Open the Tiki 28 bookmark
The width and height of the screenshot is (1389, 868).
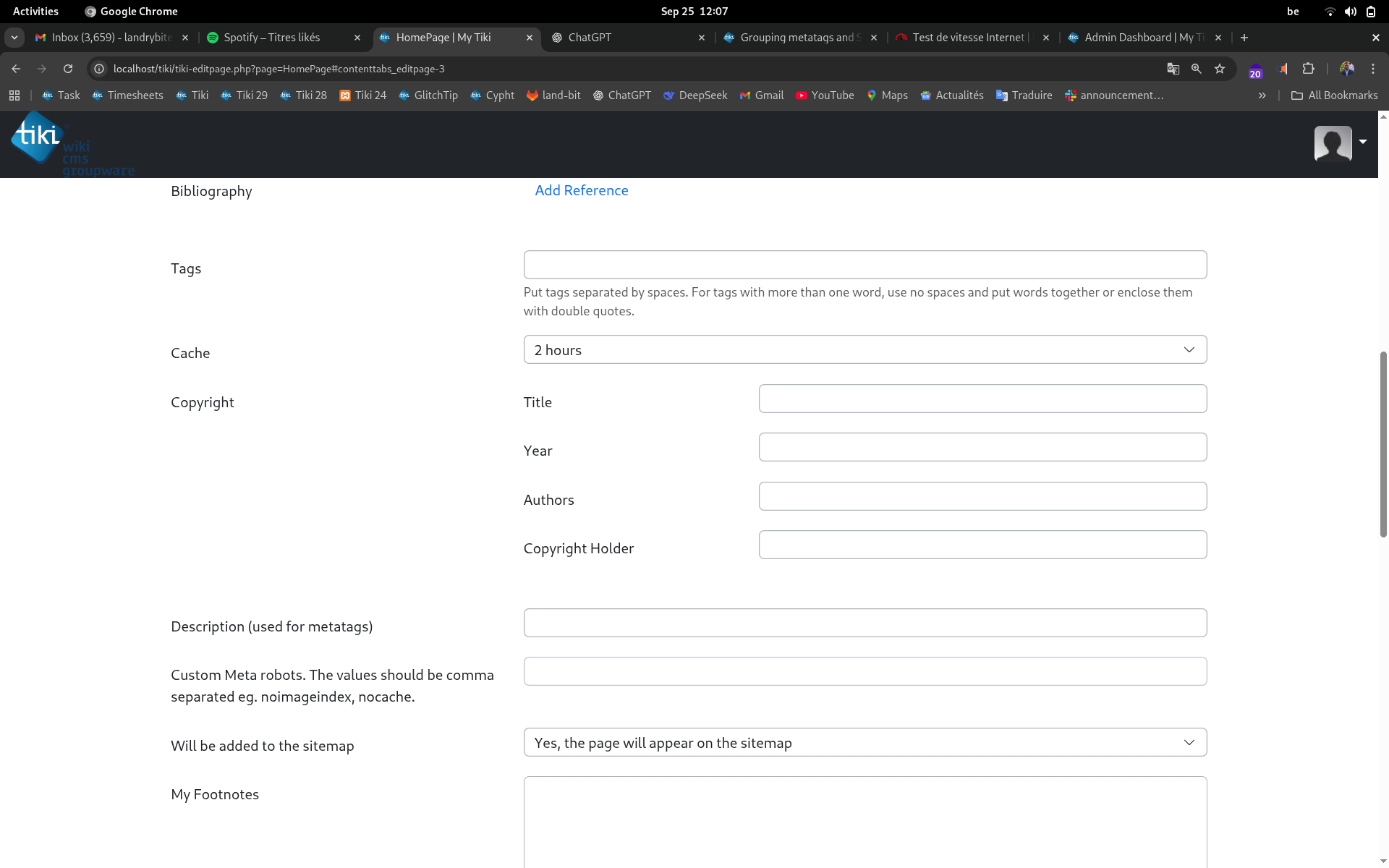point(303,95)
